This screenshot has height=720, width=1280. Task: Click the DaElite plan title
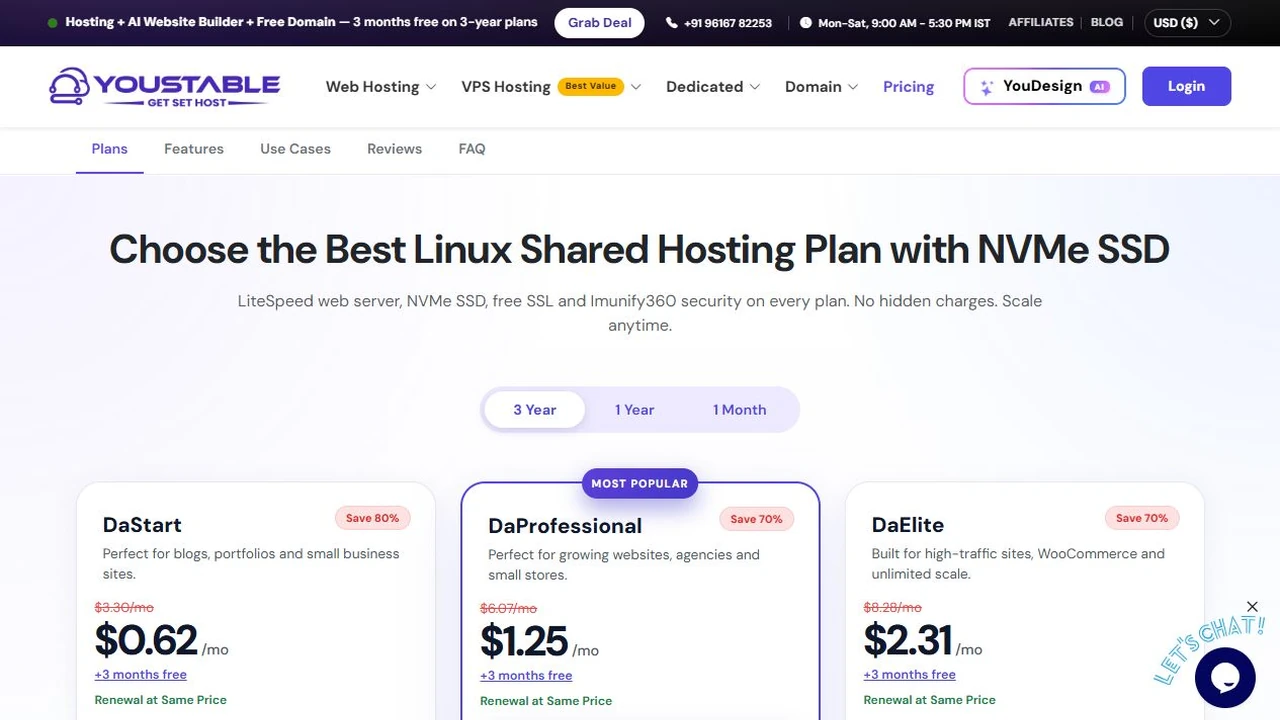tap(908, 525)
